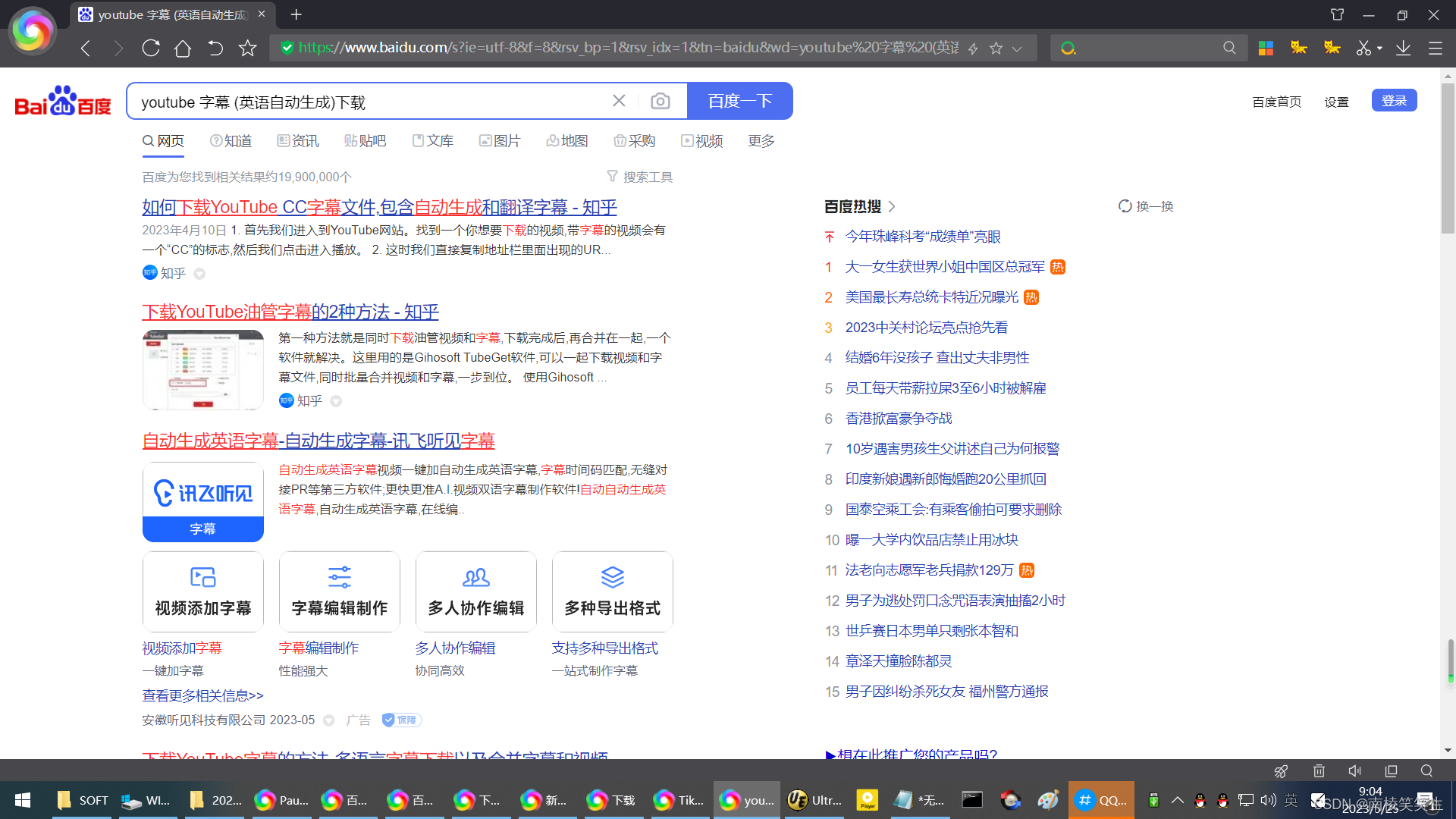Viewport: 1456px width, 819px height.
Task: Toggle mute icon in bottom status bar
Action: coord(1354,771)
